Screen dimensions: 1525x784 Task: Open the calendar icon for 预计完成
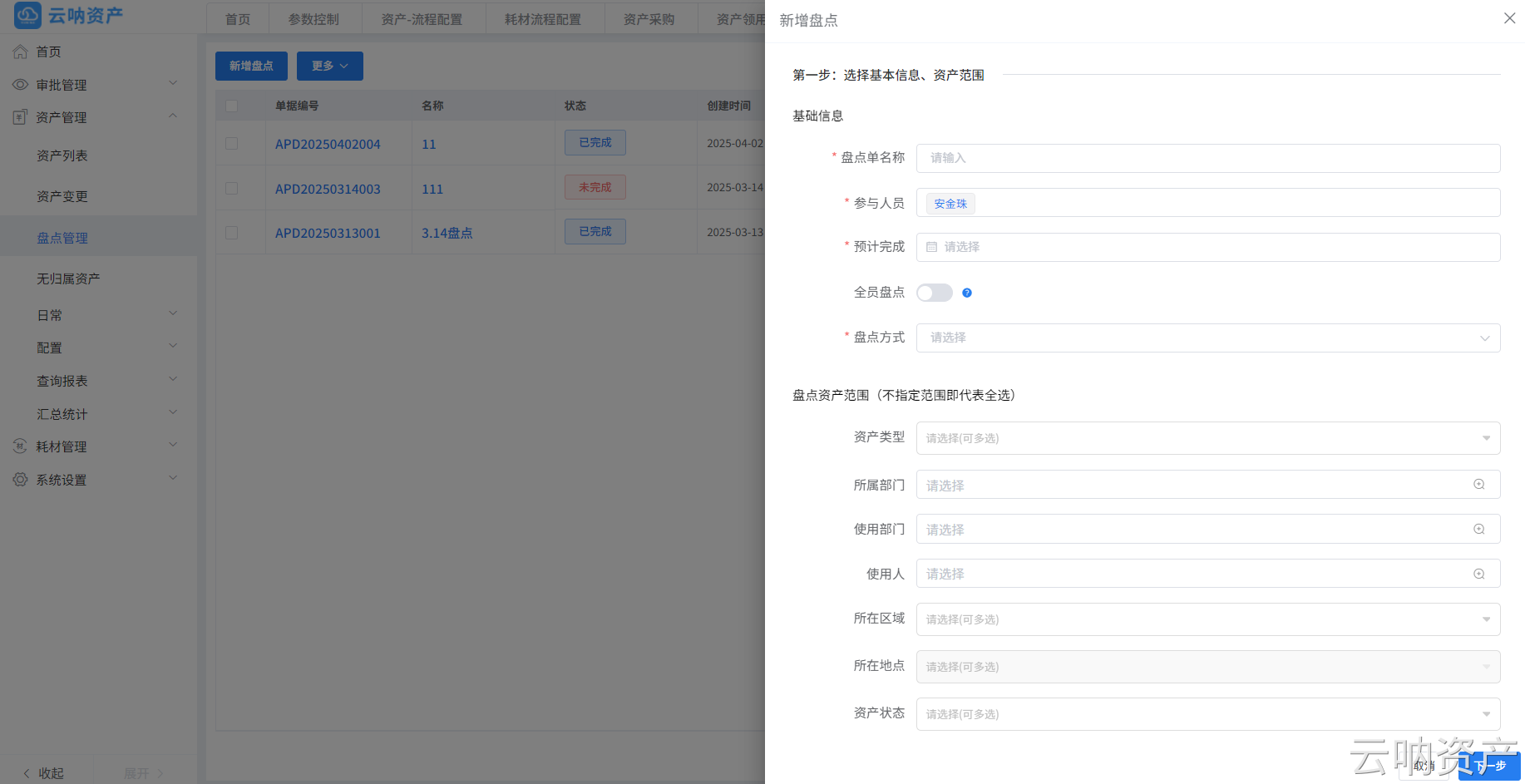[931, 247]
